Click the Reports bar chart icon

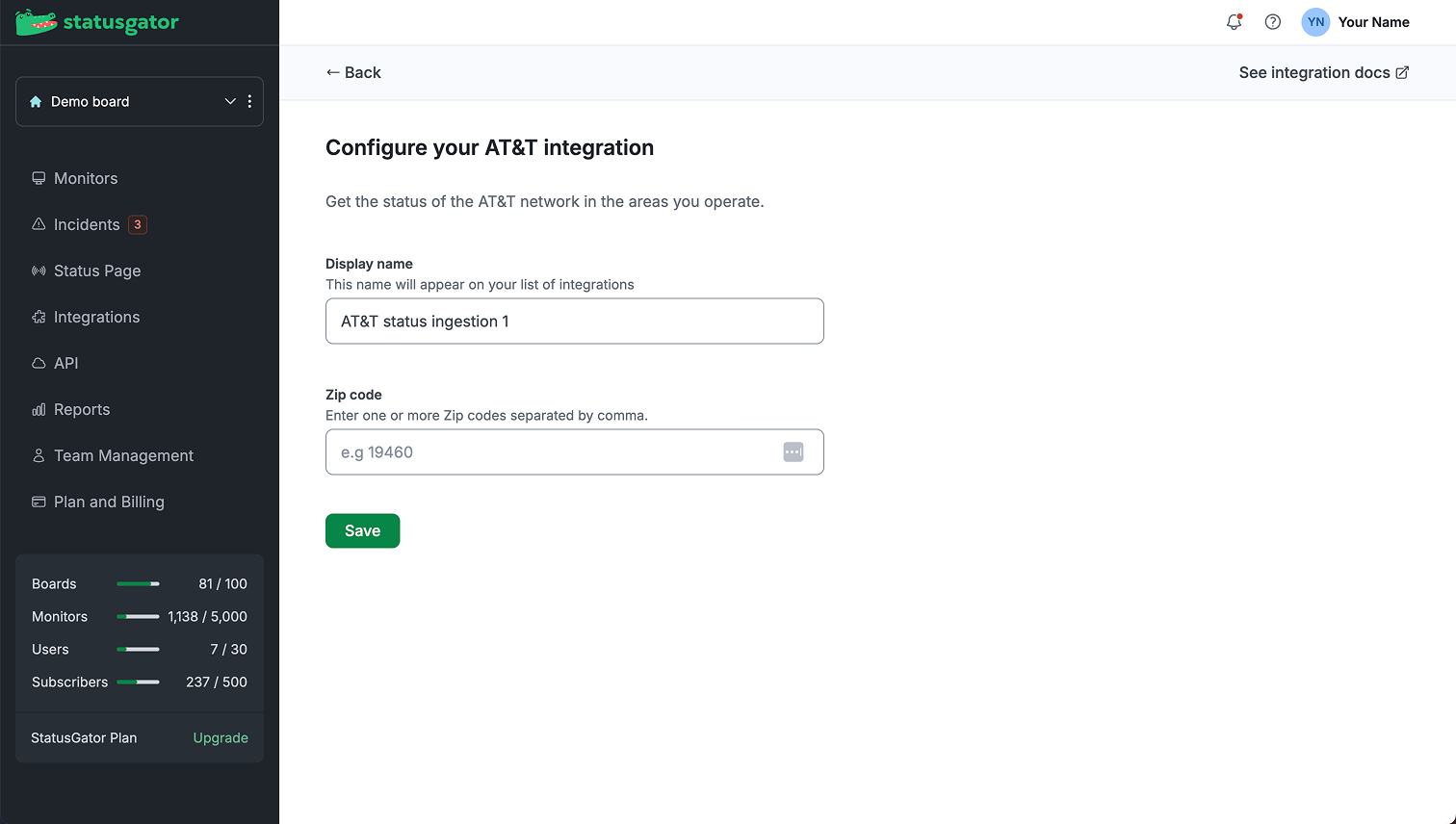[x=39, y=409]
